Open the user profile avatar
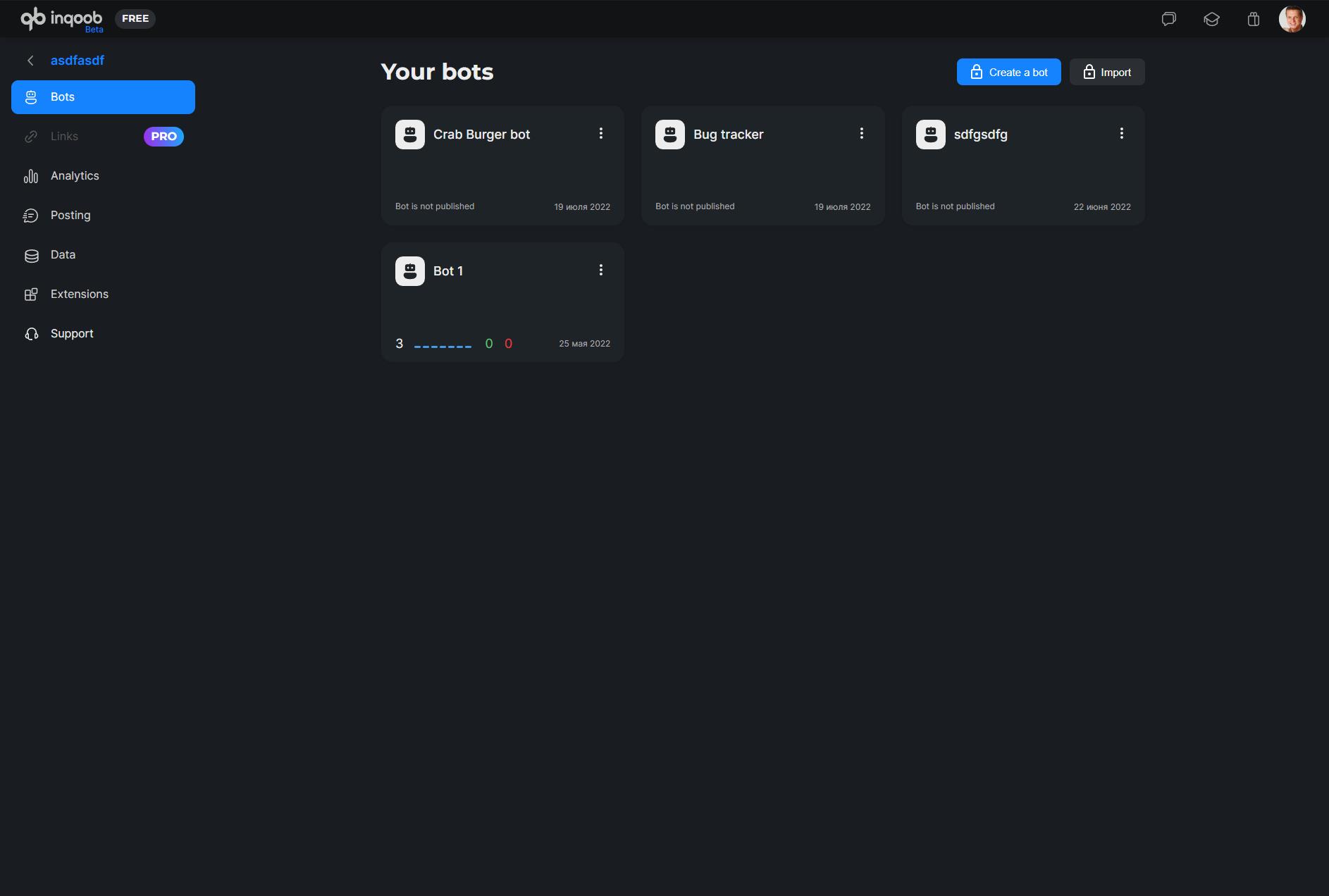 [1292, 19]
